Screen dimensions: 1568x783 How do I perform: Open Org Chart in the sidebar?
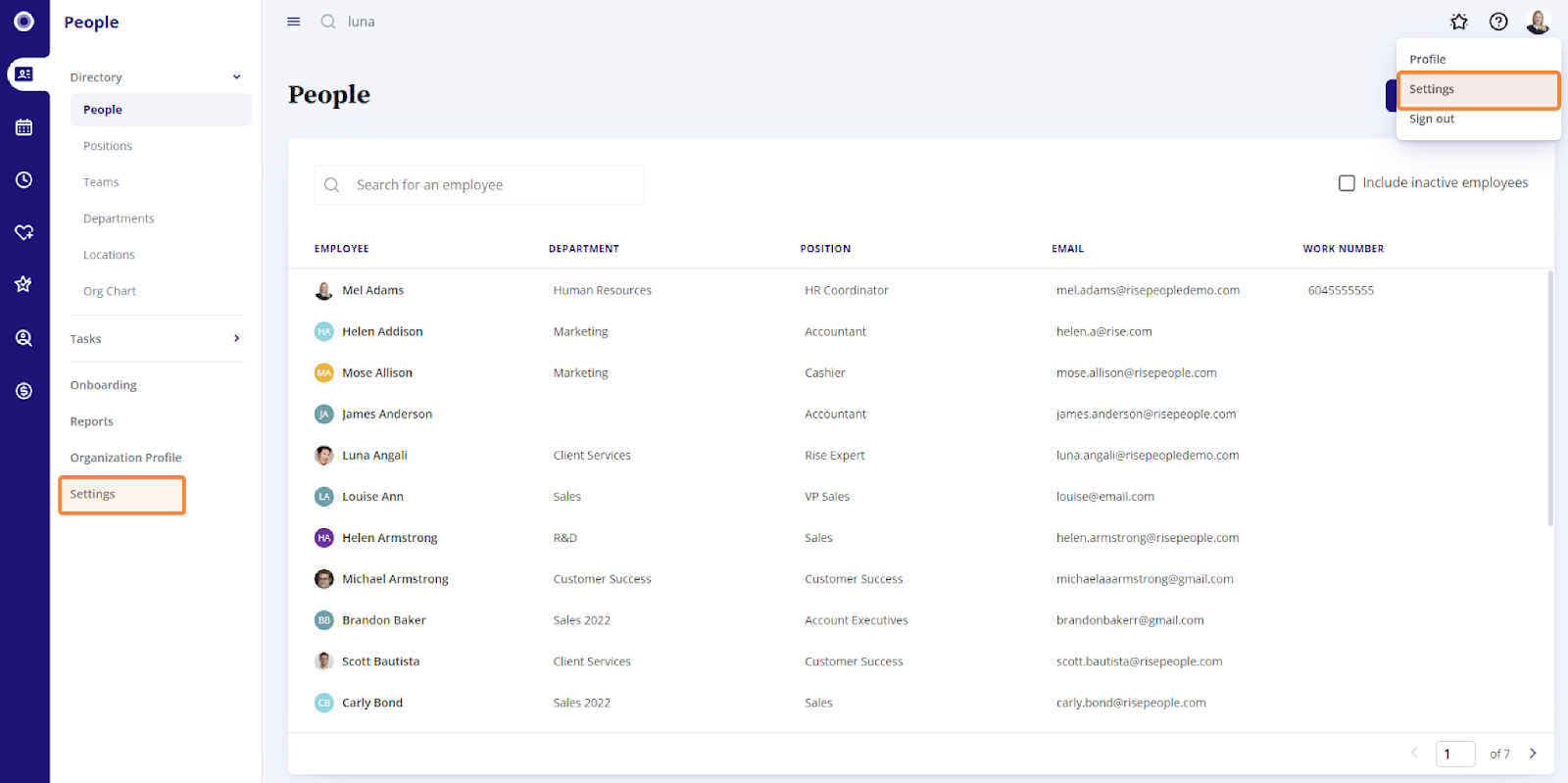point(110,291)
